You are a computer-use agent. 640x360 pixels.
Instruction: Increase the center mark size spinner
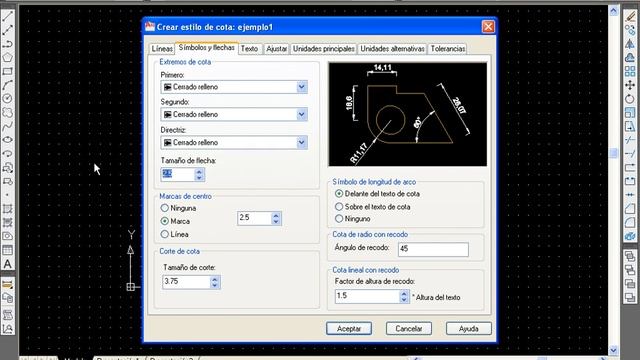click(x=276, y=215)
